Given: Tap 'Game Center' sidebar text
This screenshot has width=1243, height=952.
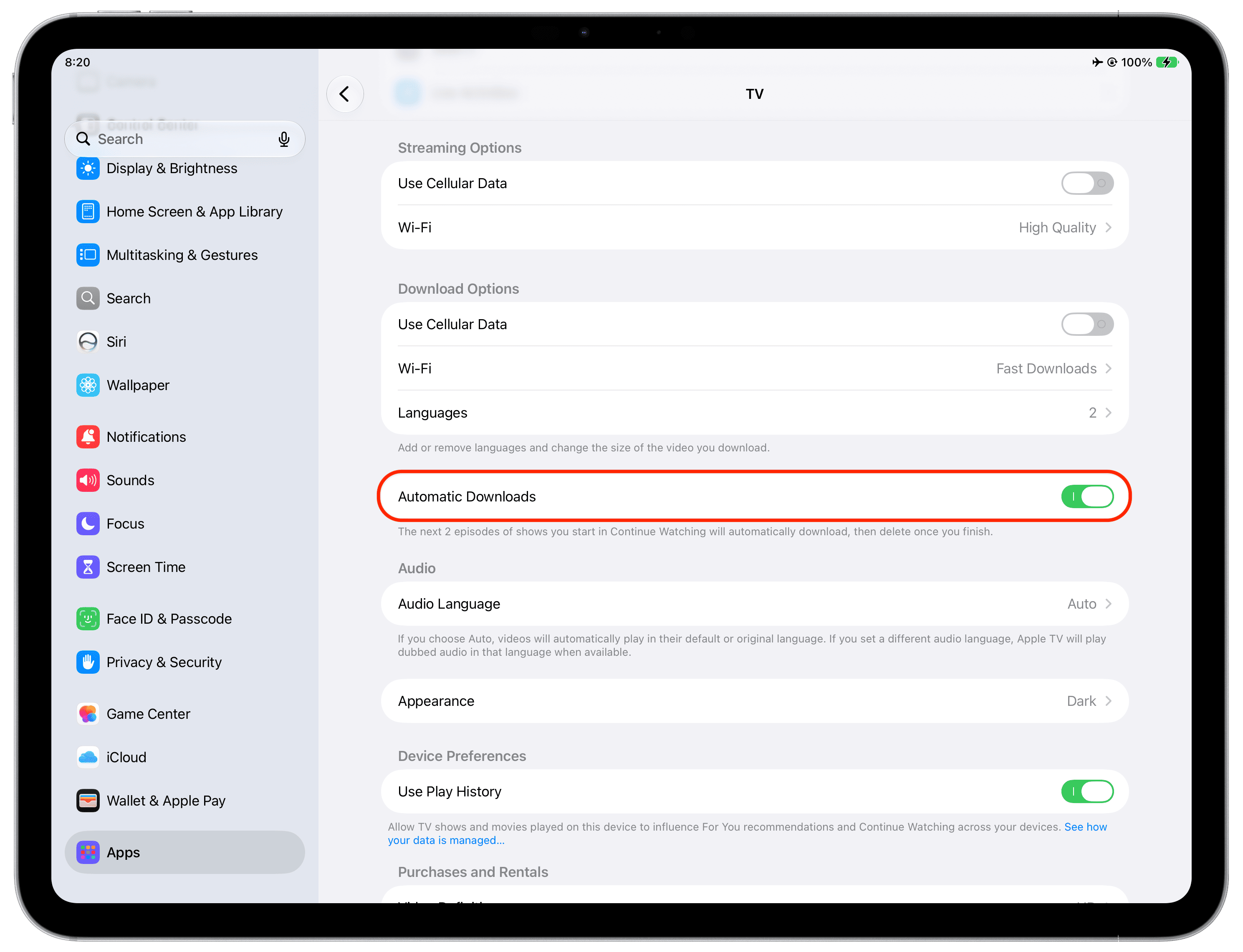Looking at the screenshot, I should 149,714.
